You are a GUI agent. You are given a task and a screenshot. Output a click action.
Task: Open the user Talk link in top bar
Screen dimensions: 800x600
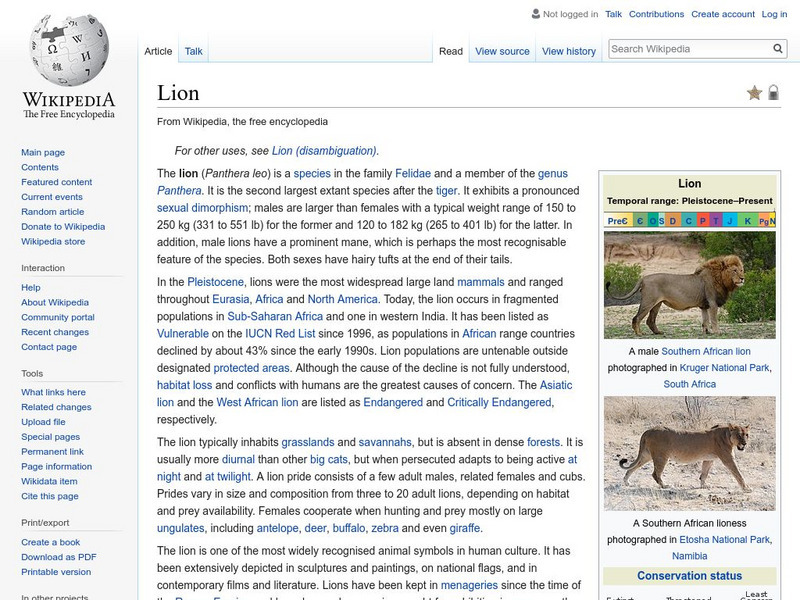[x=613, y=14]
